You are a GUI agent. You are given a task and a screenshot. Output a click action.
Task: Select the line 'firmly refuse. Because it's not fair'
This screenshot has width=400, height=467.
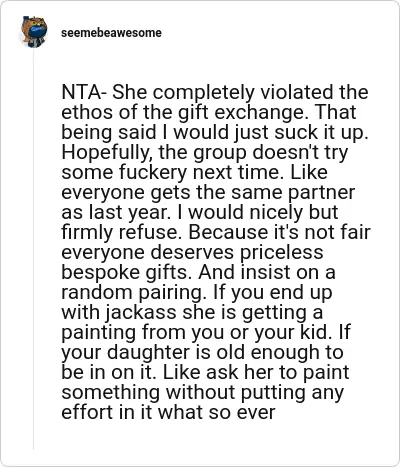[x=216, y=232]
